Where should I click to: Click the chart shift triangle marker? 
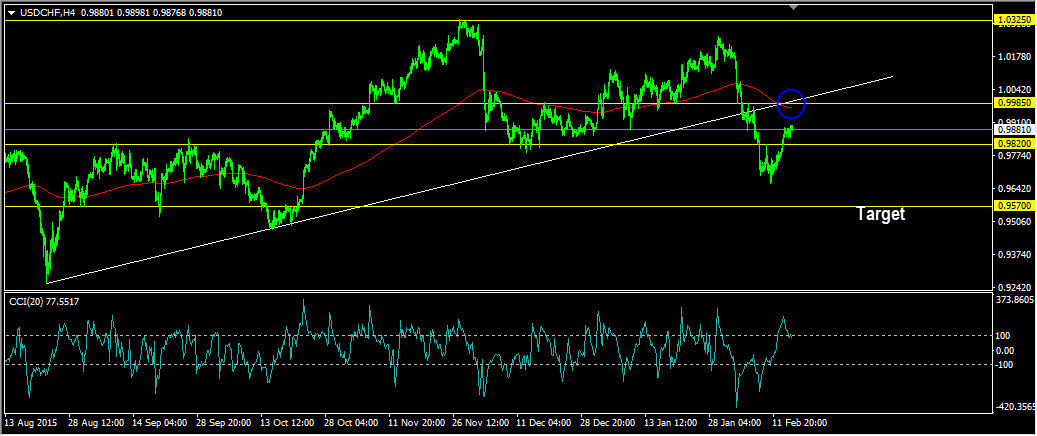794,7
